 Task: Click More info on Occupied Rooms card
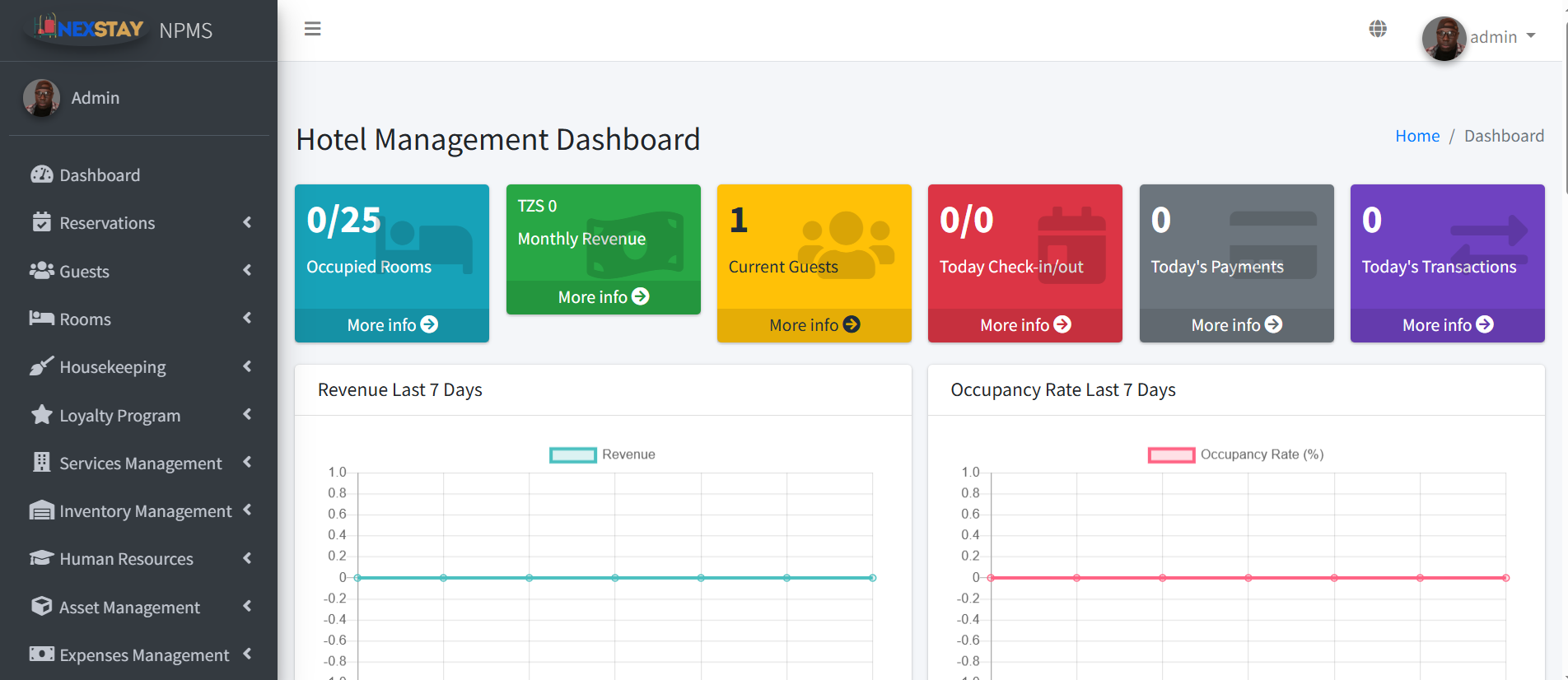[x=392, y=325]
